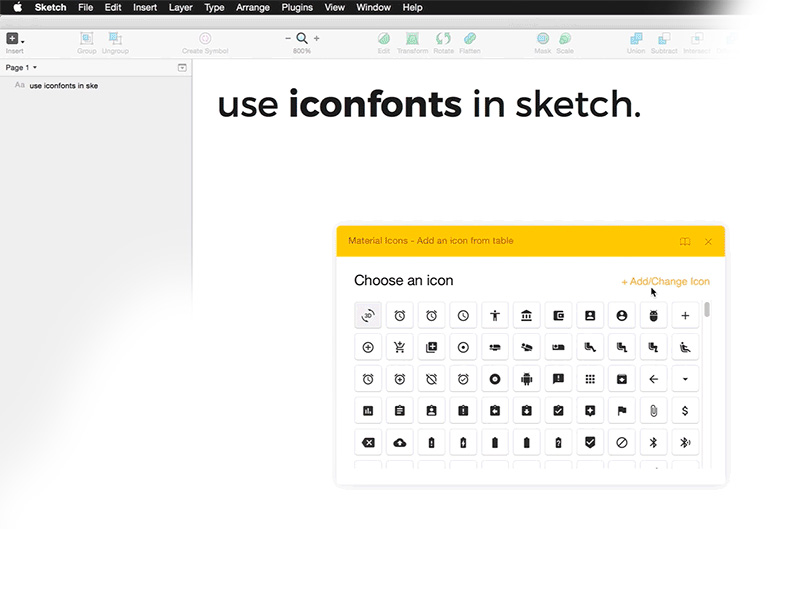This screenshot has width=800, height=600.
Task: Select the bug-shaped adb icon
Action: coord(654,315)
